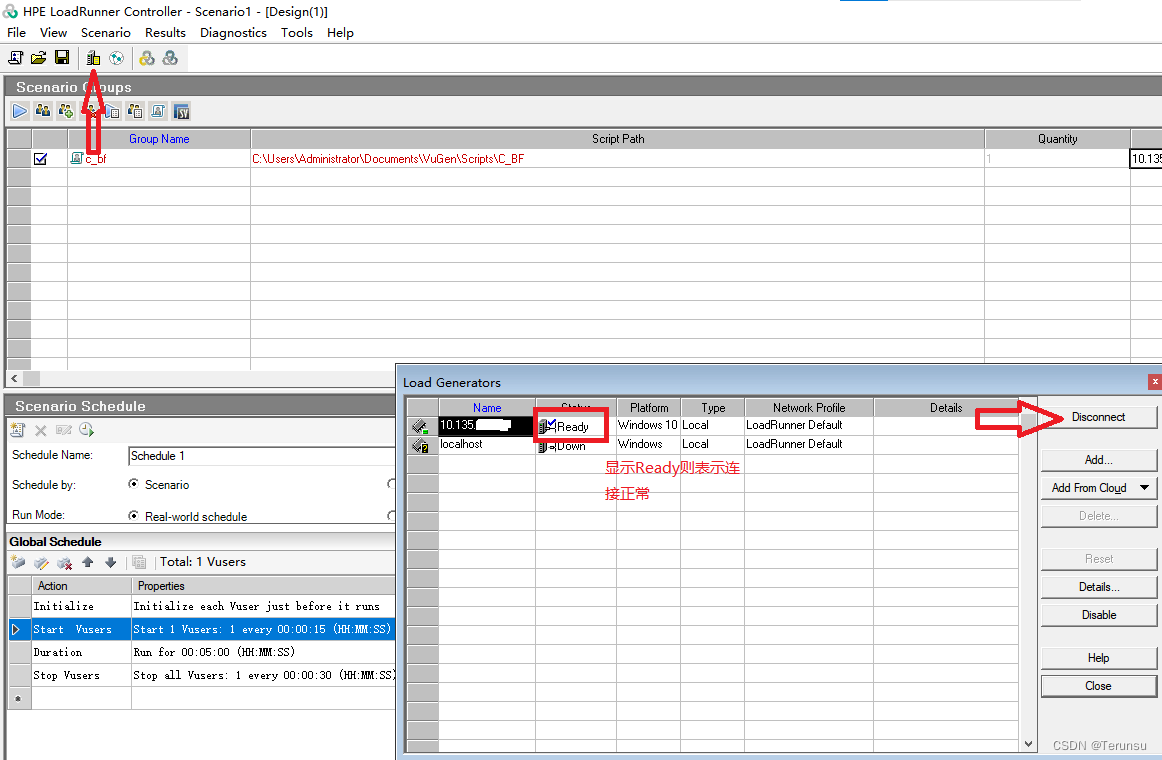The width and height of the screenshot is (1162, 760).
Task: Click the yellow linked-rings toolbar icon
Action: 147,58
